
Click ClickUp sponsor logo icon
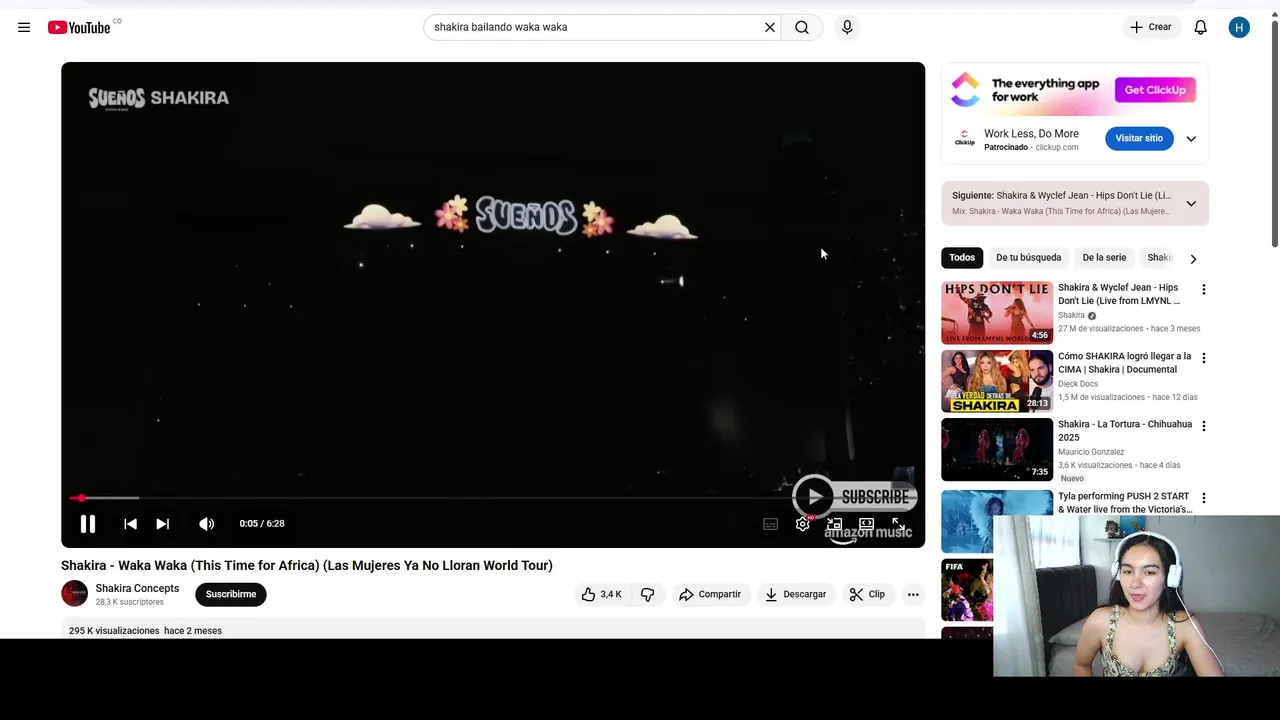(x=965, y=139)
